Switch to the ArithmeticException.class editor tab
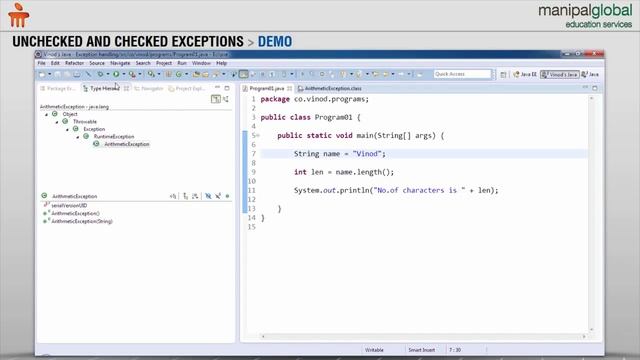Screen dimensions: 640x360 (x=330, y=89)
